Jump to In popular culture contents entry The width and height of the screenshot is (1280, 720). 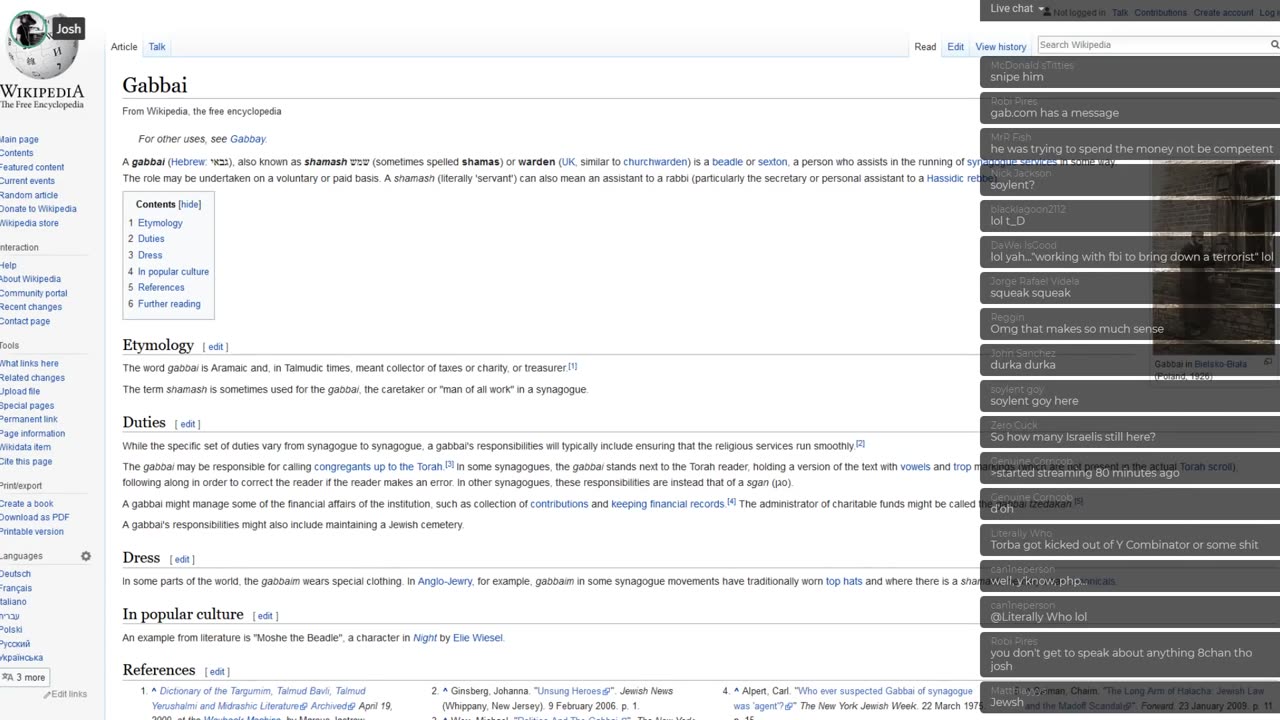(173, 272)
